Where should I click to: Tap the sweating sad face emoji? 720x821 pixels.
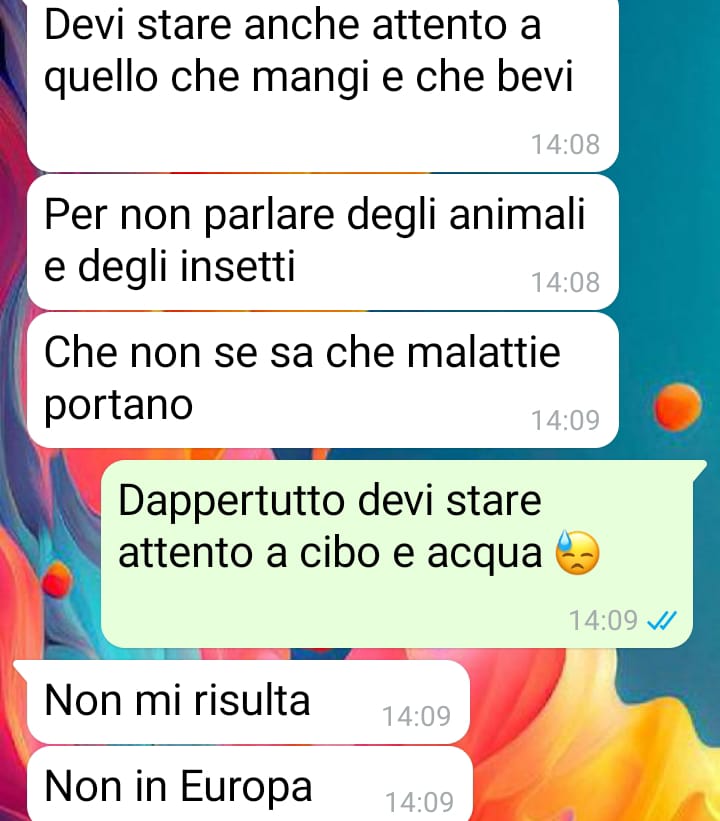(577, 553)
